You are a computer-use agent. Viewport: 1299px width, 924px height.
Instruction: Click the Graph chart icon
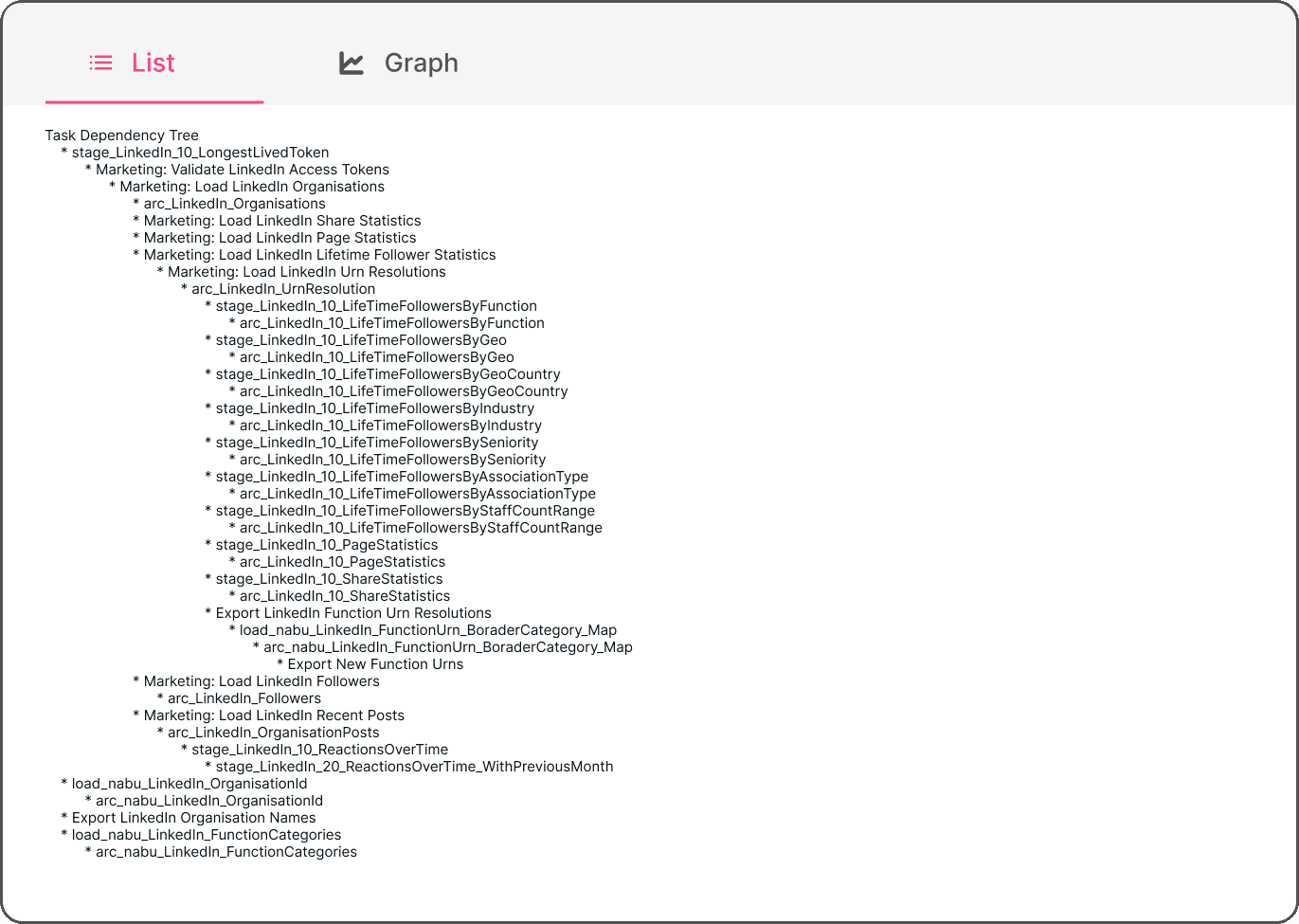coord(352,63)
